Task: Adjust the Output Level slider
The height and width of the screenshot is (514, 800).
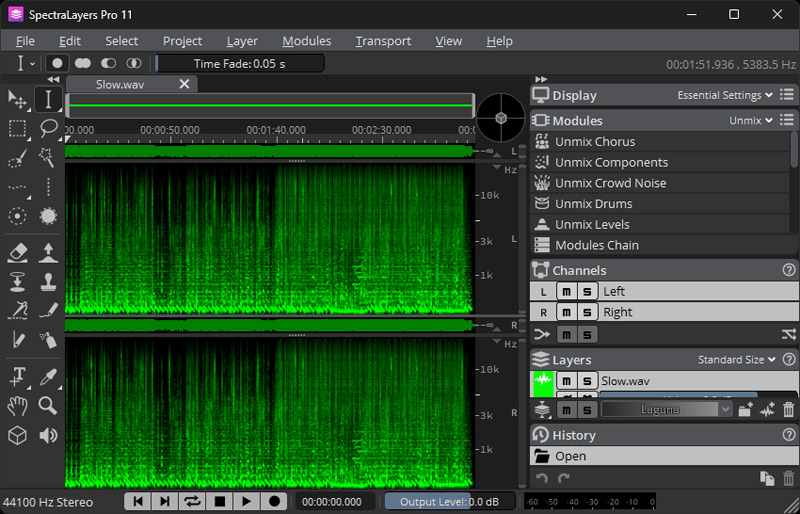Action: [449, 502]
